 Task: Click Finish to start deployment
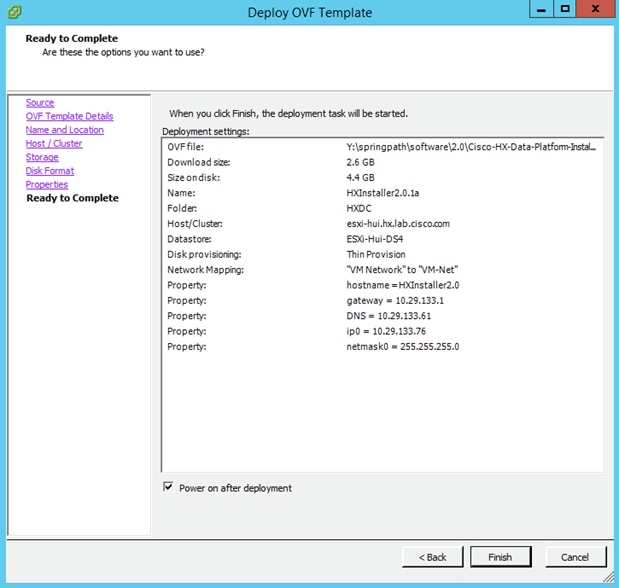coord(500,557)
